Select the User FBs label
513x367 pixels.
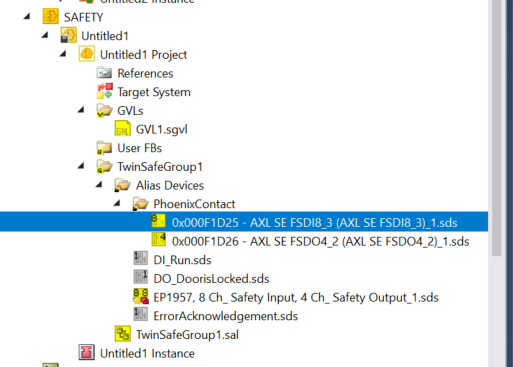(x=140, y=148)
